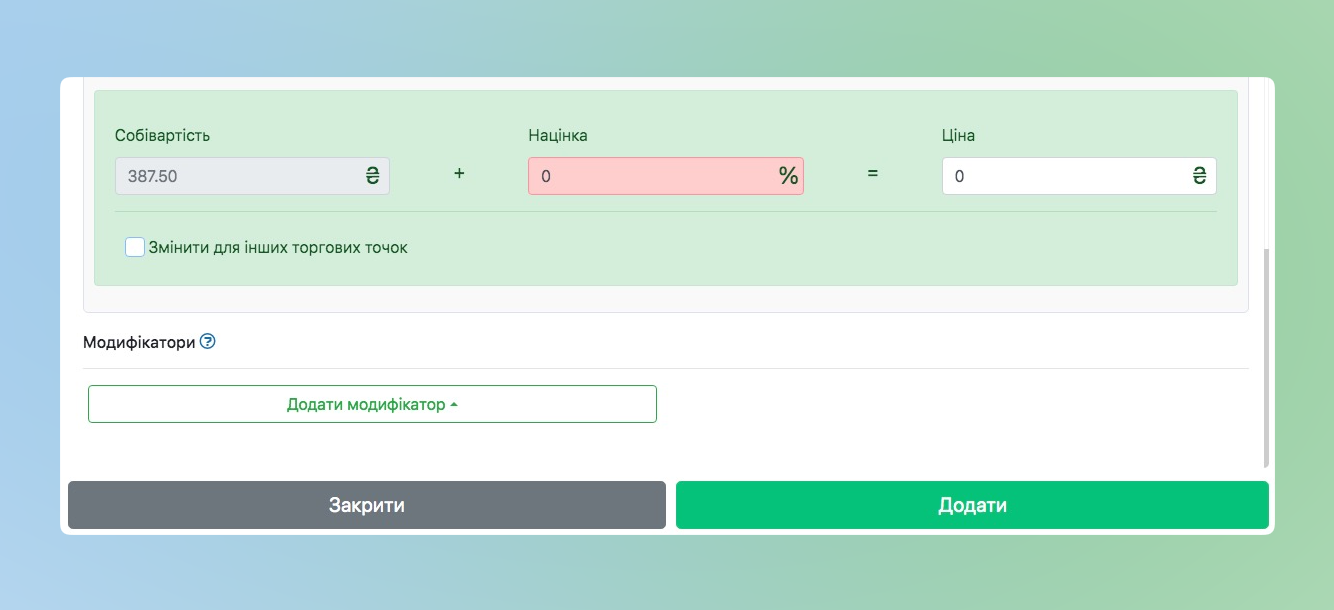Click the caret arrow on Додати модифікатор

(454, 405)
